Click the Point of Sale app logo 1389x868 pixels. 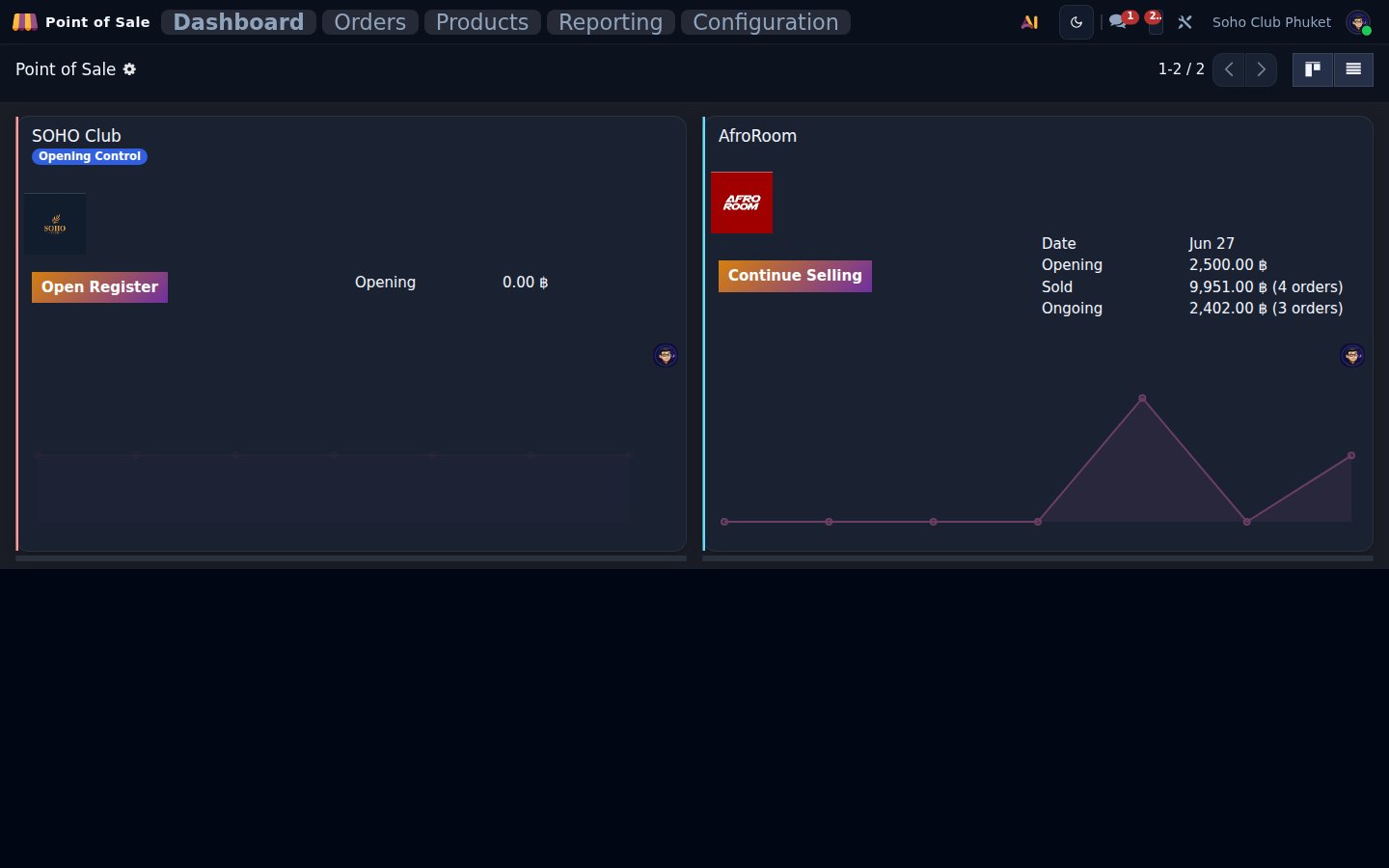click(25, 21)
